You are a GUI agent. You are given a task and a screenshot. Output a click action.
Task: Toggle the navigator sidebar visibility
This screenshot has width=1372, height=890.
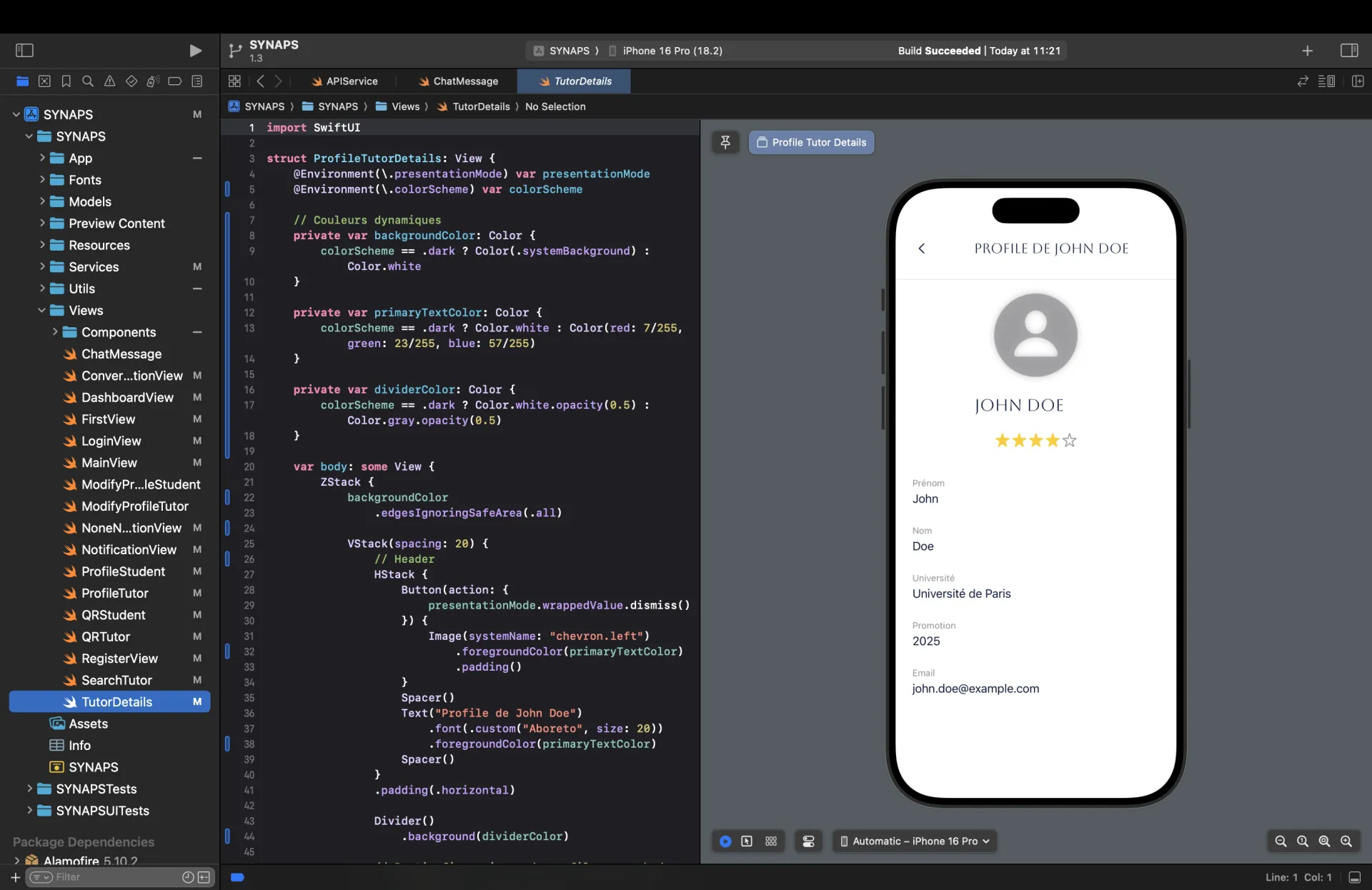tap(25, 50)
